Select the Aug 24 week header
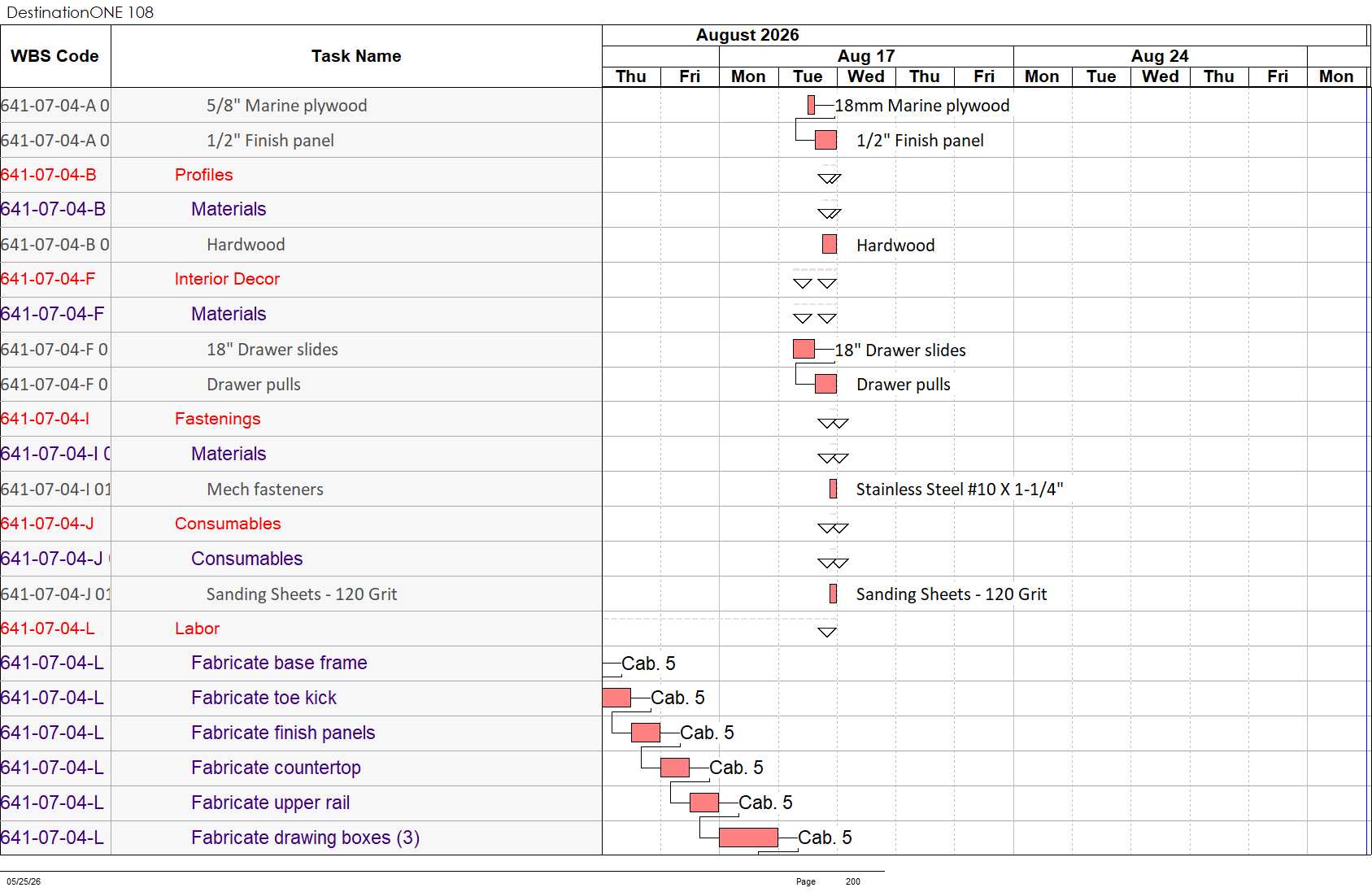 click(1160, 56)
